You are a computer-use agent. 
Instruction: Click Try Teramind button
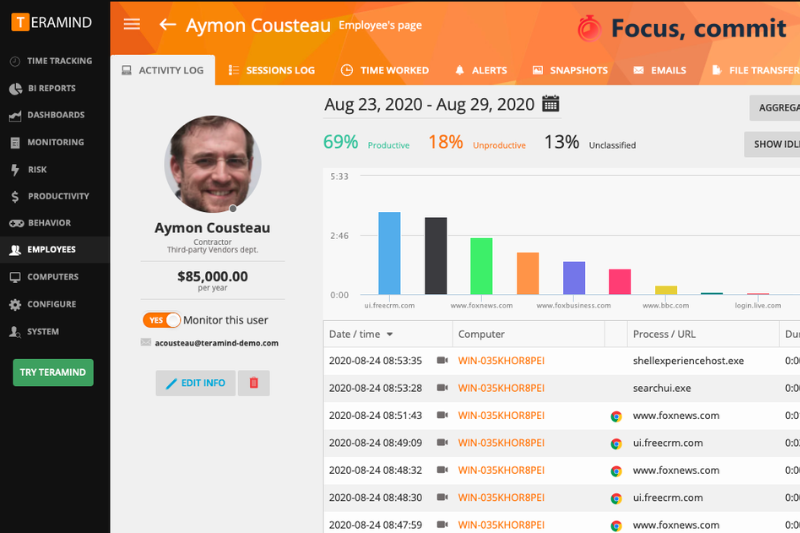53,372
